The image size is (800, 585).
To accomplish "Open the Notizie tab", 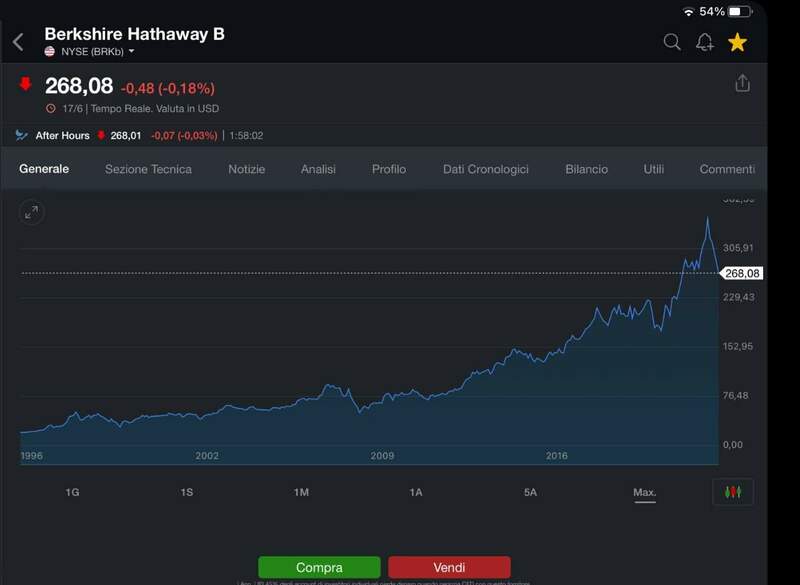I will tap(246, 169).
